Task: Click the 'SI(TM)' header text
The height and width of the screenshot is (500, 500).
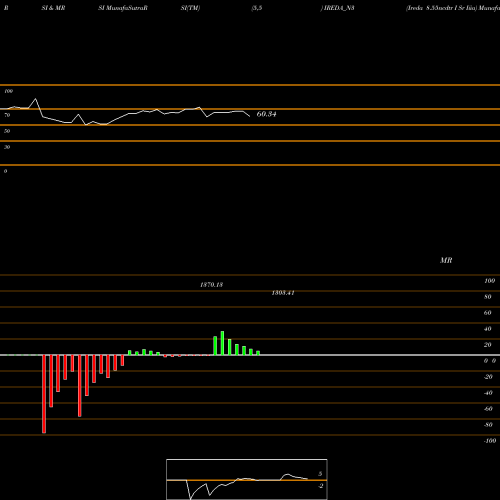Action: [x=190, y=8]
